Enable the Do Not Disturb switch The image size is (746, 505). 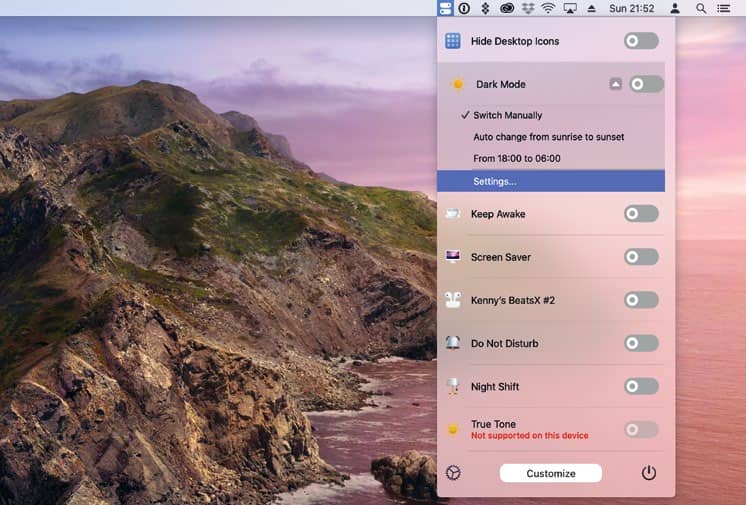(641, 343)
